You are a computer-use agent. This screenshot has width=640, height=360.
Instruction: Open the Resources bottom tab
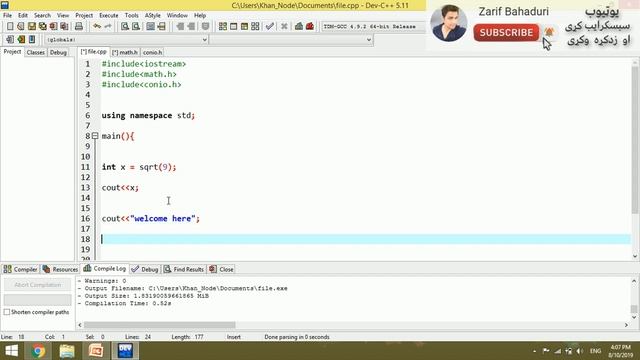(60, 269)
